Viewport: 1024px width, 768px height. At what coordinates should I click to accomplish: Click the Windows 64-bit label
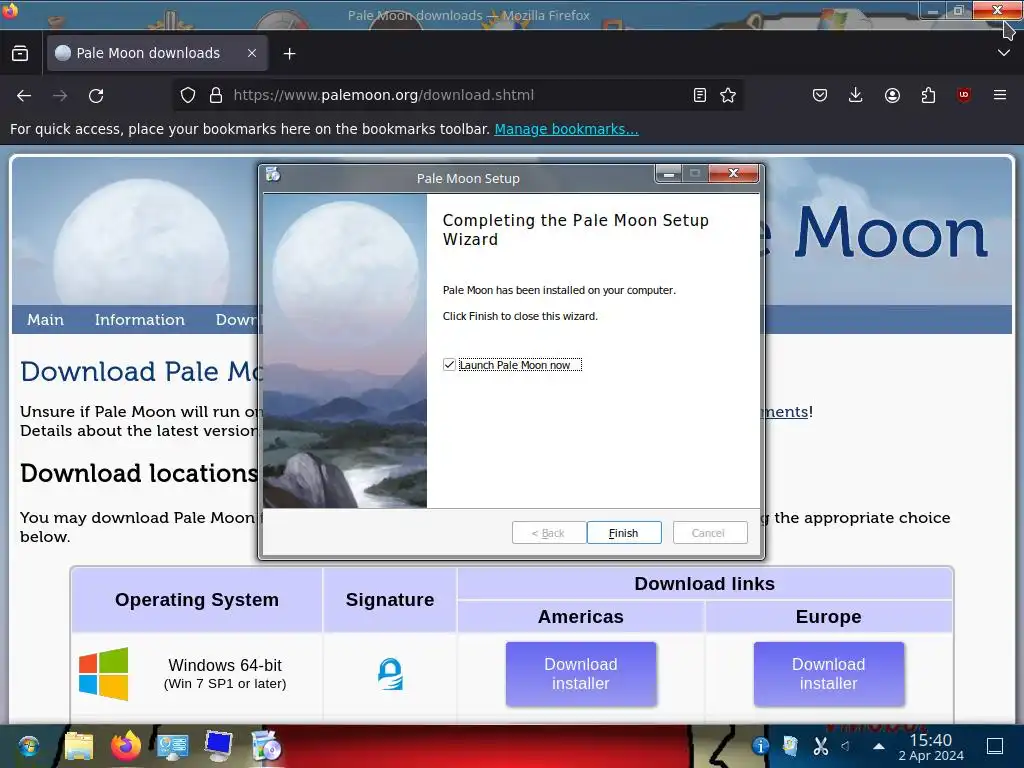[x=225, y=665]
